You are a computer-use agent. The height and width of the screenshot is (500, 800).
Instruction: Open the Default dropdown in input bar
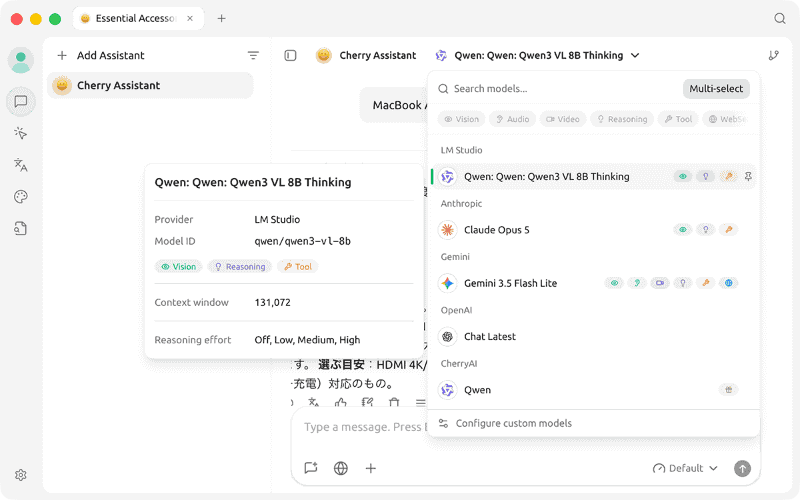pos(685,468)
